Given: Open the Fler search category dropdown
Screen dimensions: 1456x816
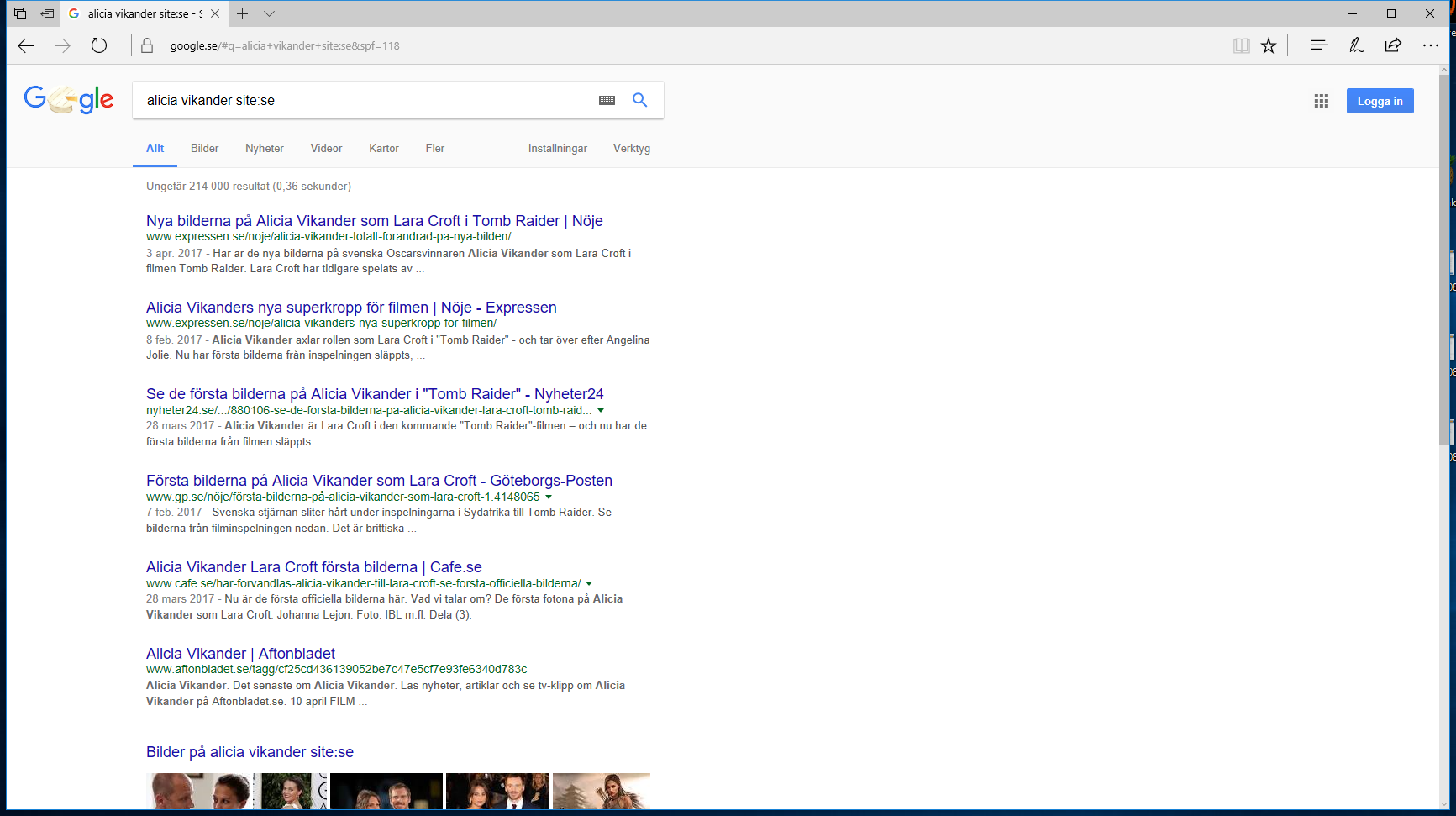Looking at the screenshot, I should click(434, 148).
